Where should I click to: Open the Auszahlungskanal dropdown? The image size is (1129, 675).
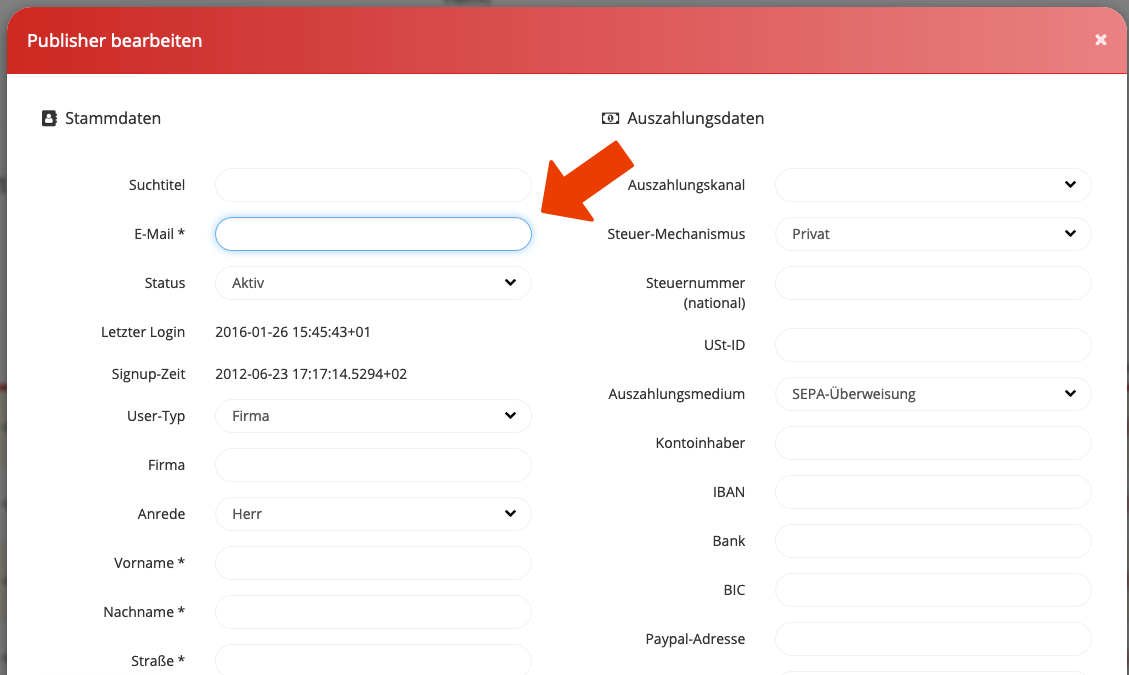tap(932, 185)
